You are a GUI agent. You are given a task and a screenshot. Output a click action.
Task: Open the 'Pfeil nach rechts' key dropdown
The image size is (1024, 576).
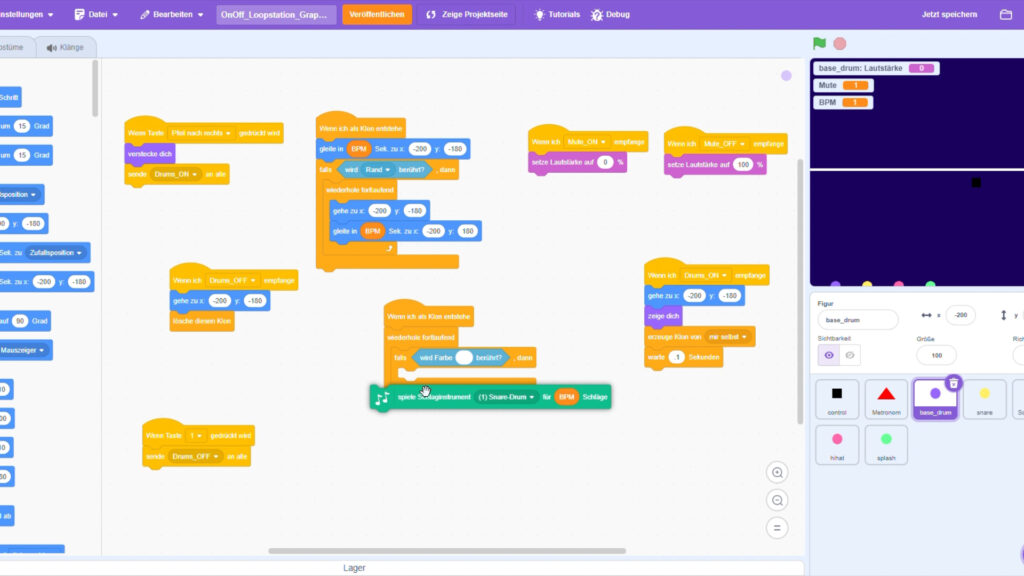202,132
